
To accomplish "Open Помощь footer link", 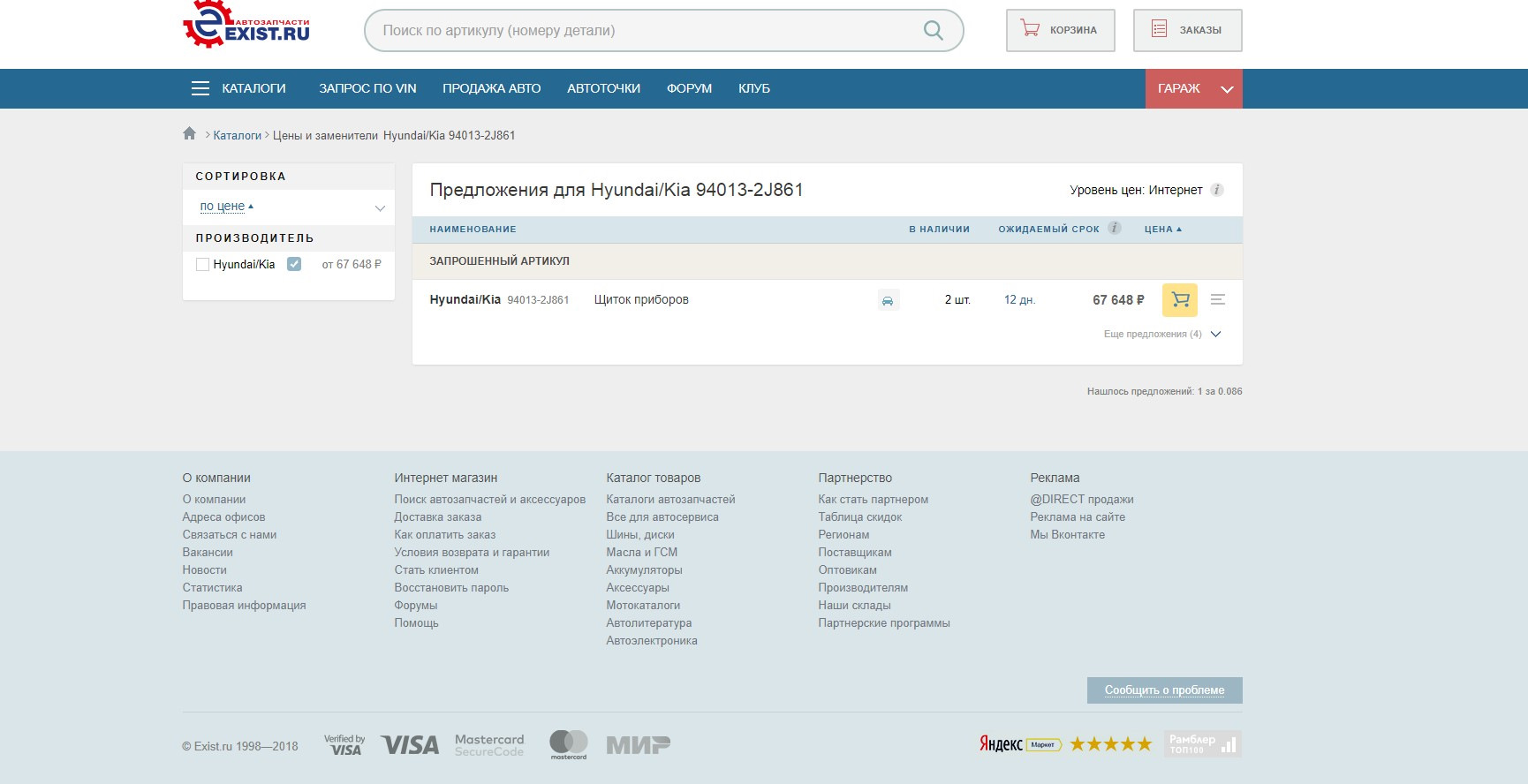I will tap(416, 623).
